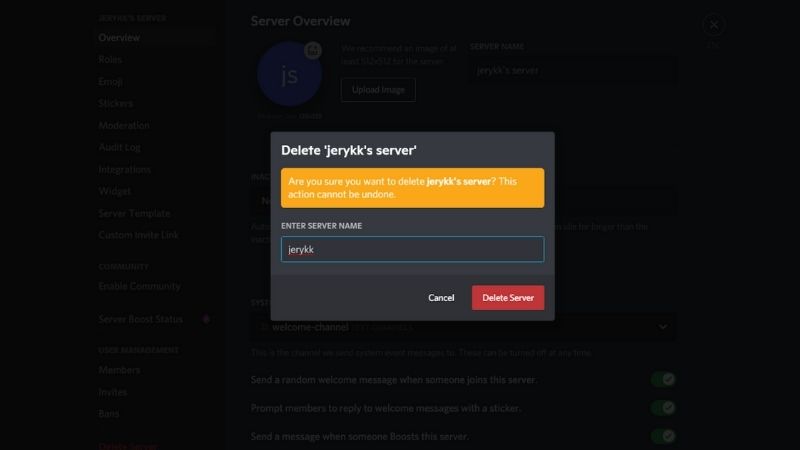Open Widget settings page
Screen dimensions: 800x450
click(x=115, y=191)
